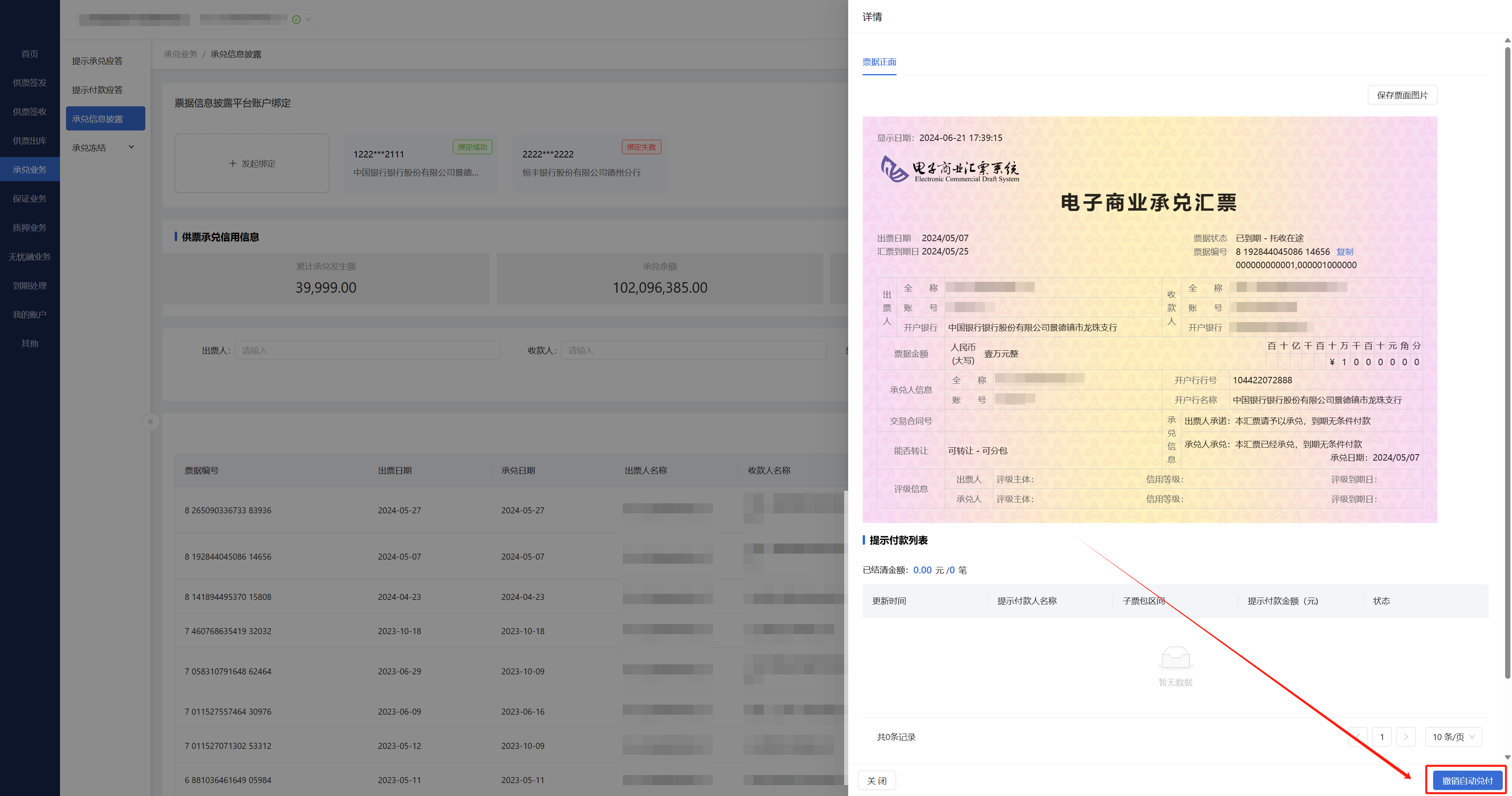The image size is (1512, 796).
Task: Click the plus icon to 发起绑定 a new account
Action: click(232, 163)
